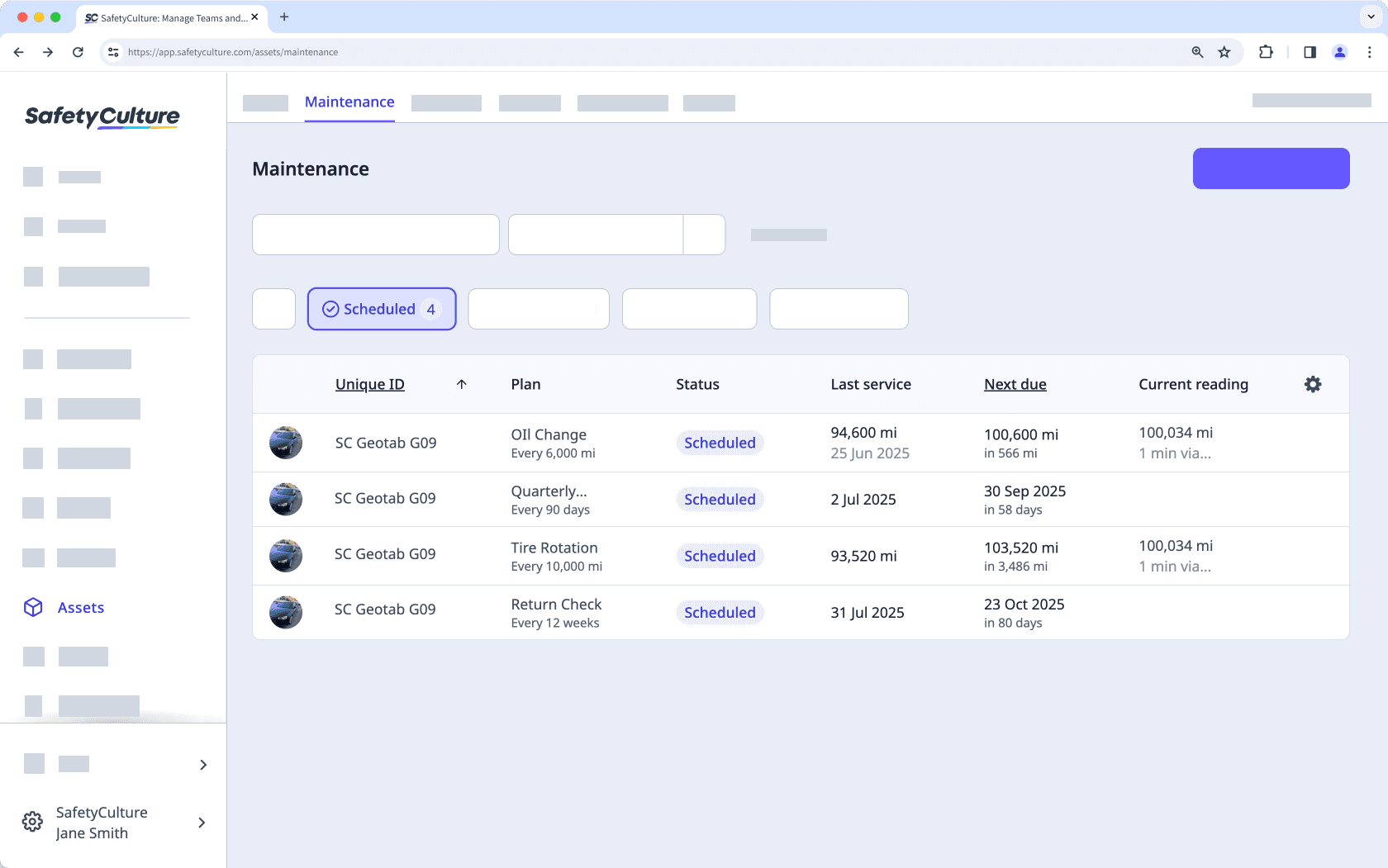
Task: Open settings via gear beside Jane Smith
Action: pos(32,822)
